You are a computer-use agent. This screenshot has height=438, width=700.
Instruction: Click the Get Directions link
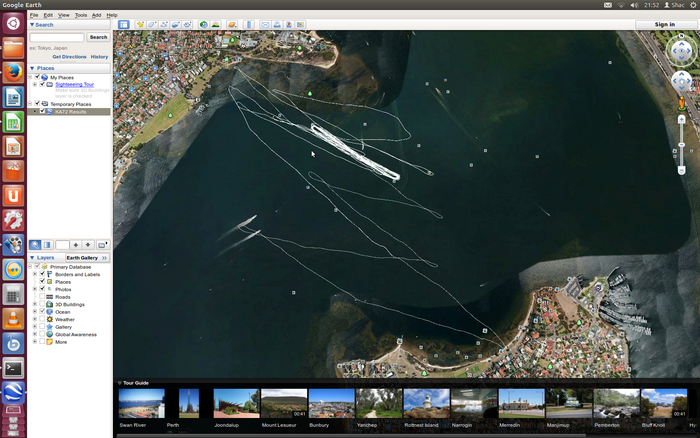[69, 57]
